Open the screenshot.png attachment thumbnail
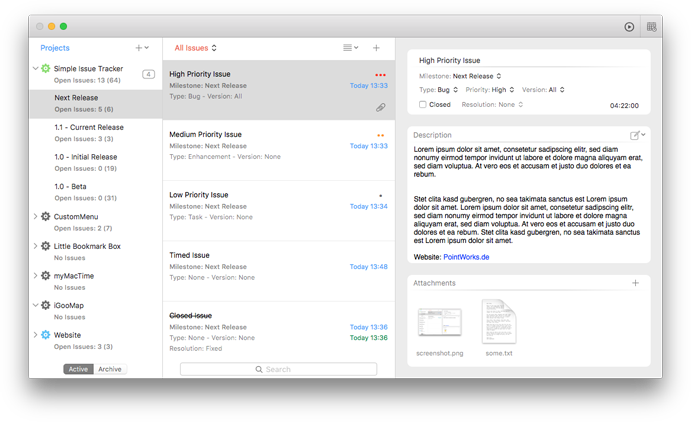Screen dimensions: 691x422 [439, 322]
